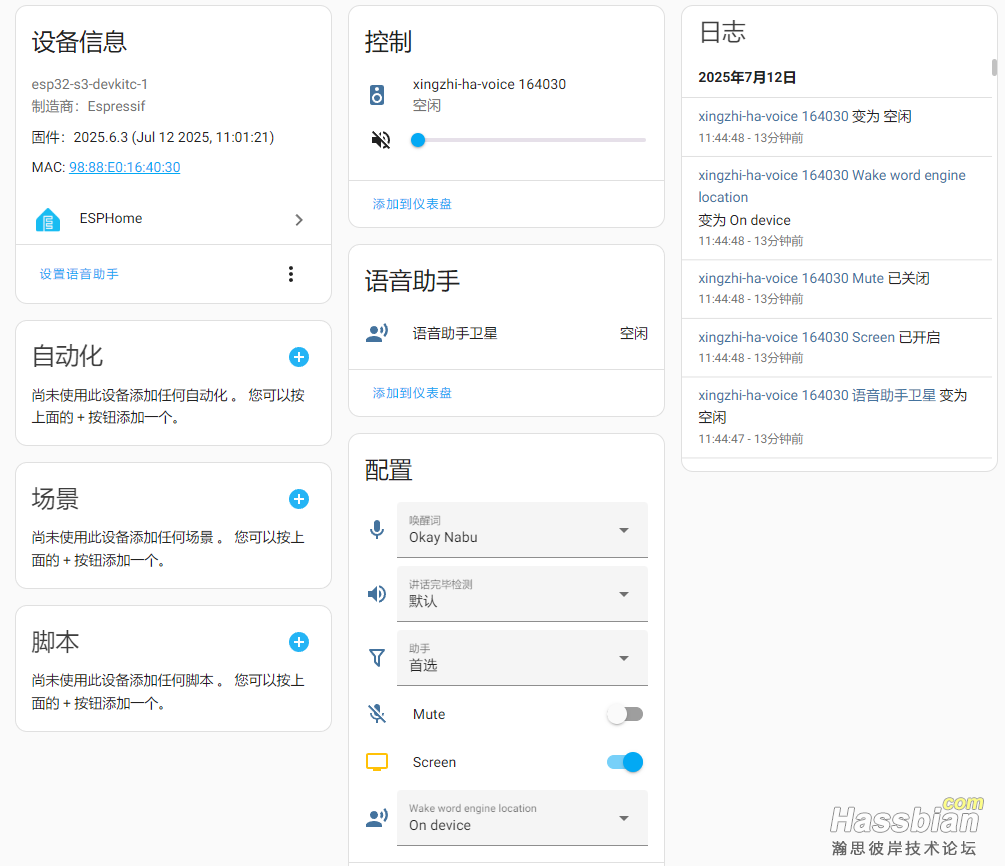Click the log date heading 2025年7月12日
Viewport: 1005px width, 866px height.
click(747, 77)
